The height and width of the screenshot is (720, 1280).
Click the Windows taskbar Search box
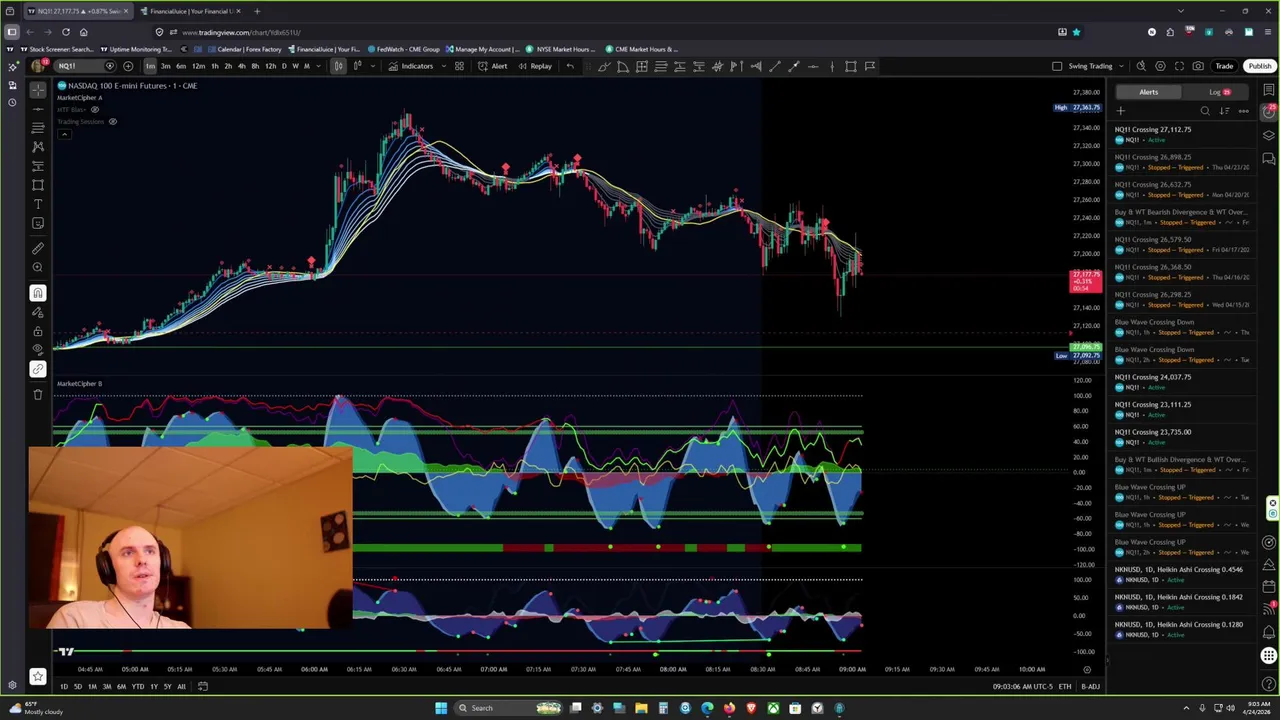click(508, 708)
